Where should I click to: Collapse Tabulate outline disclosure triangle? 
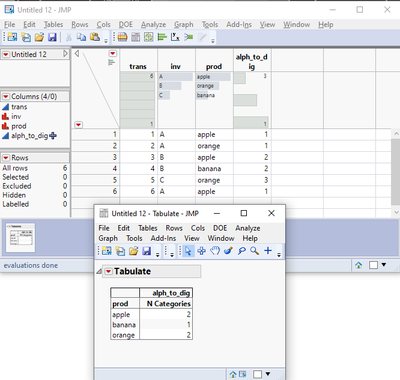(99, 272)
